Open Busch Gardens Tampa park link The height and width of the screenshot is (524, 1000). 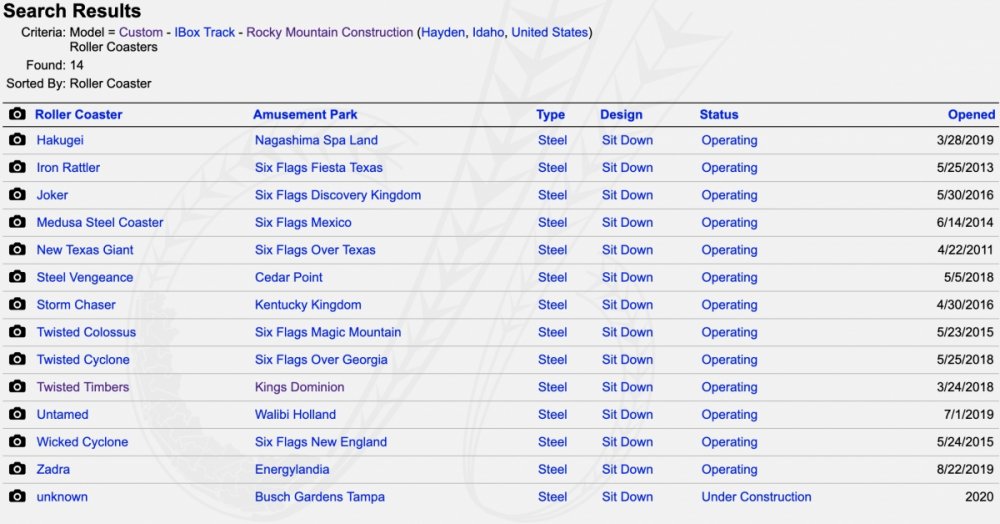click(x=320, y=496)
